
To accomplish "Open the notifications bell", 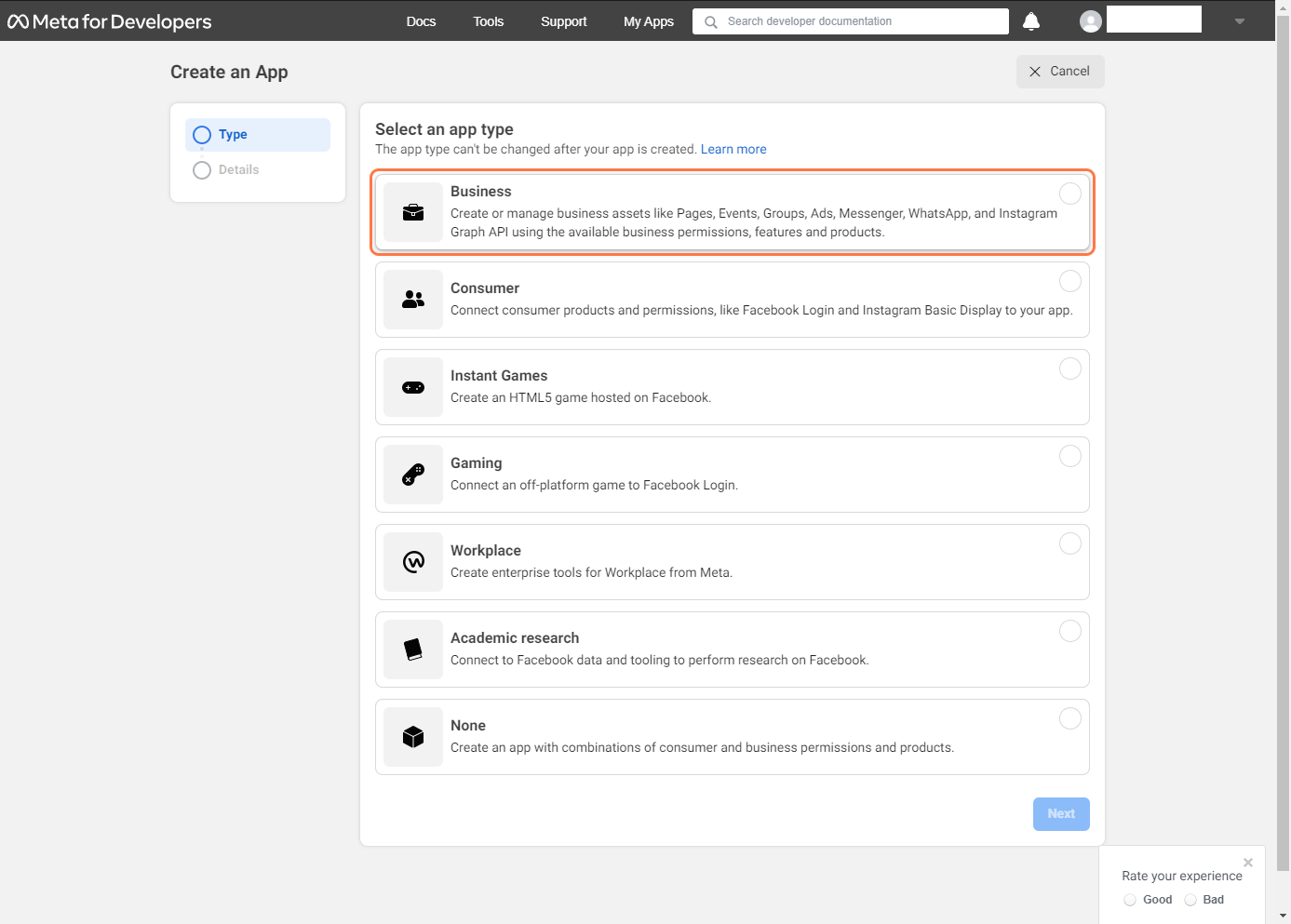I will 1031,21.
